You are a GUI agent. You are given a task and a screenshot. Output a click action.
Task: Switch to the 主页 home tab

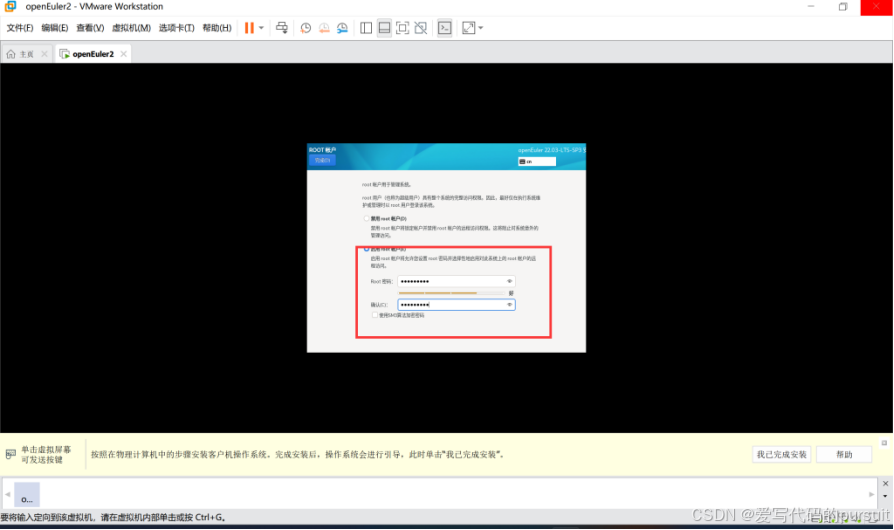point(21,54)
